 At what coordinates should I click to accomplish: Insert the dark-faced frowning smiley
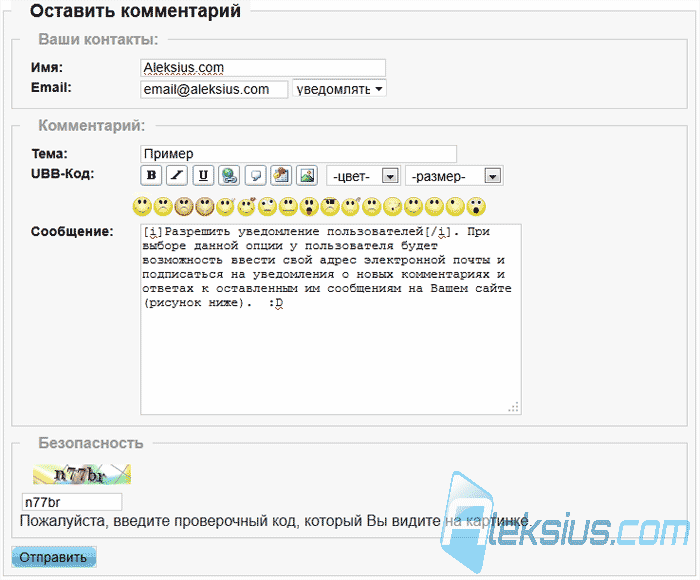[184, 207]
